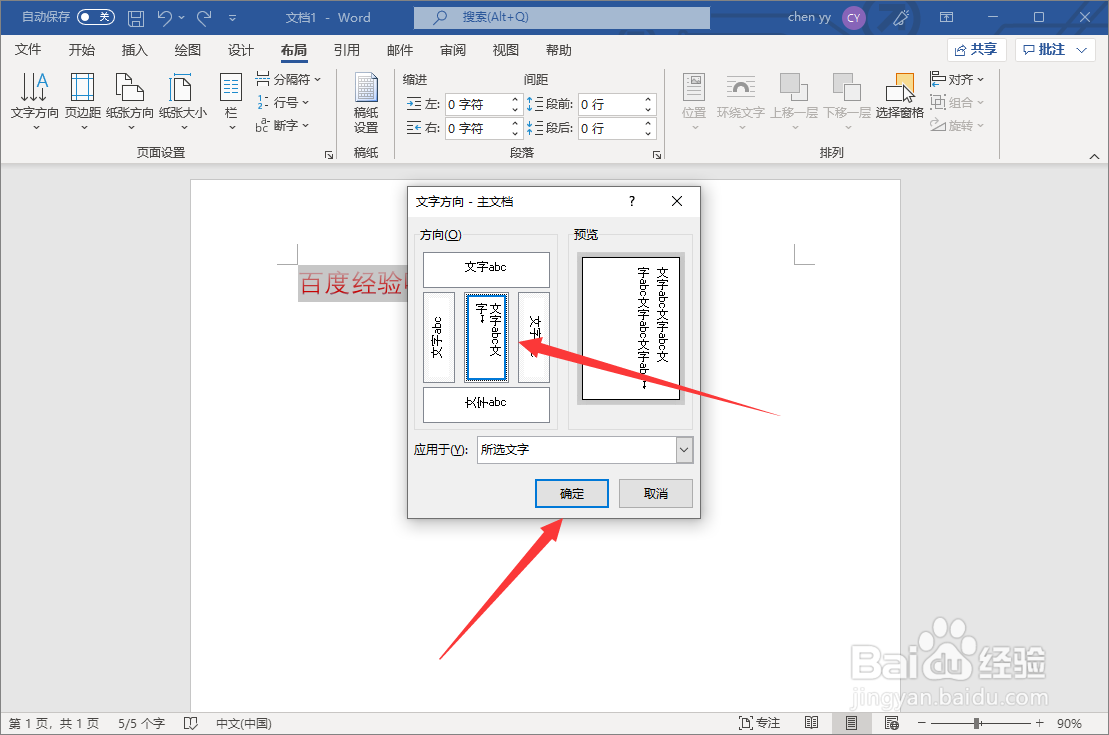The image size is (1109, 735).
Task: Click 取消 to dismiss the dialog
Action: (655, 493)
